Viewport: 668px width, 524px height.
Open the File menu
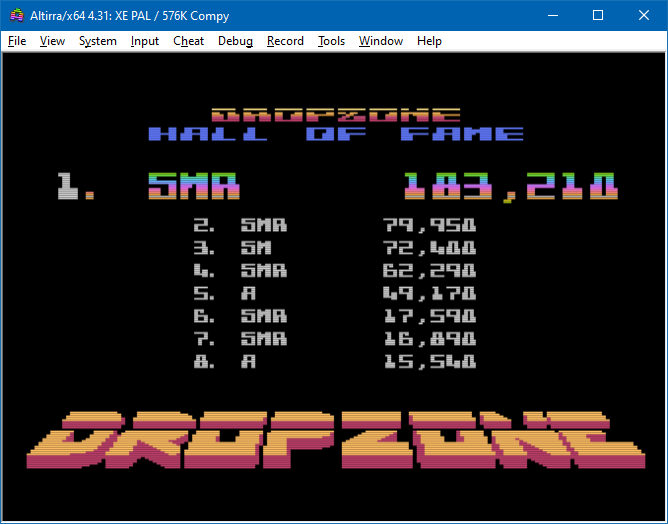coord(17,41)
